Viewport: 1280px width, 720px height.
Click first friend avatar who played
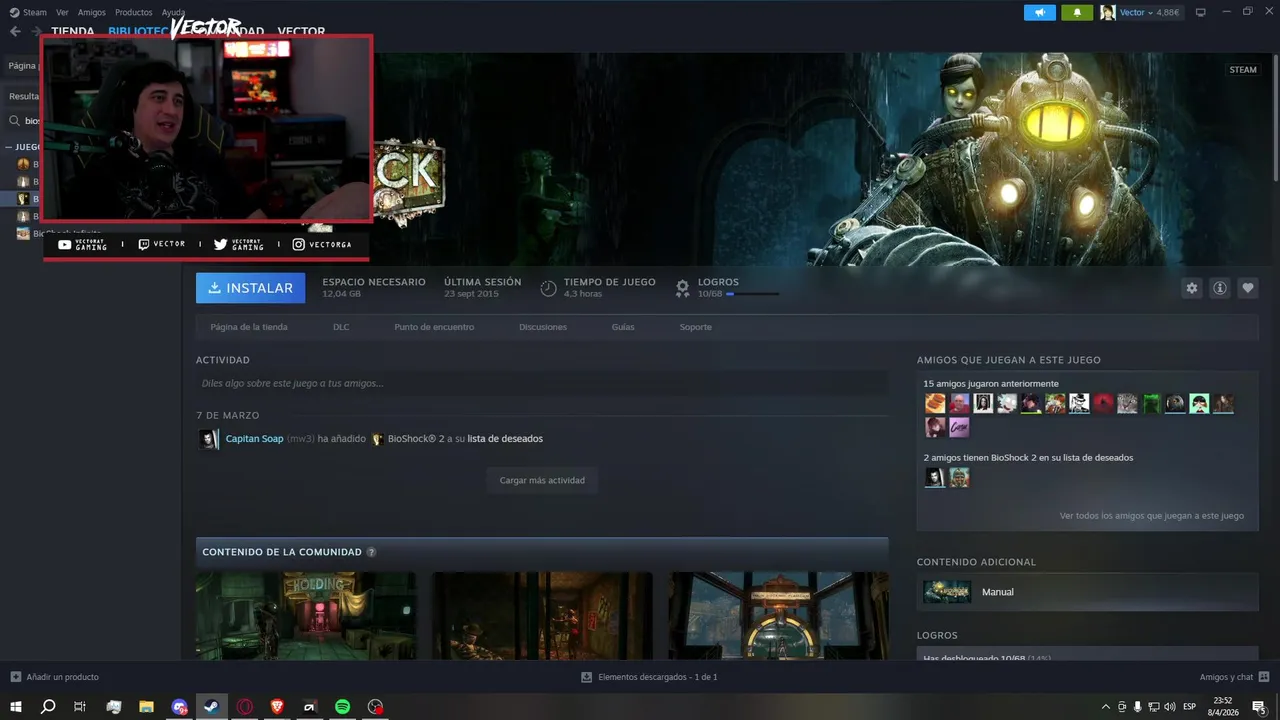point(935,403)
